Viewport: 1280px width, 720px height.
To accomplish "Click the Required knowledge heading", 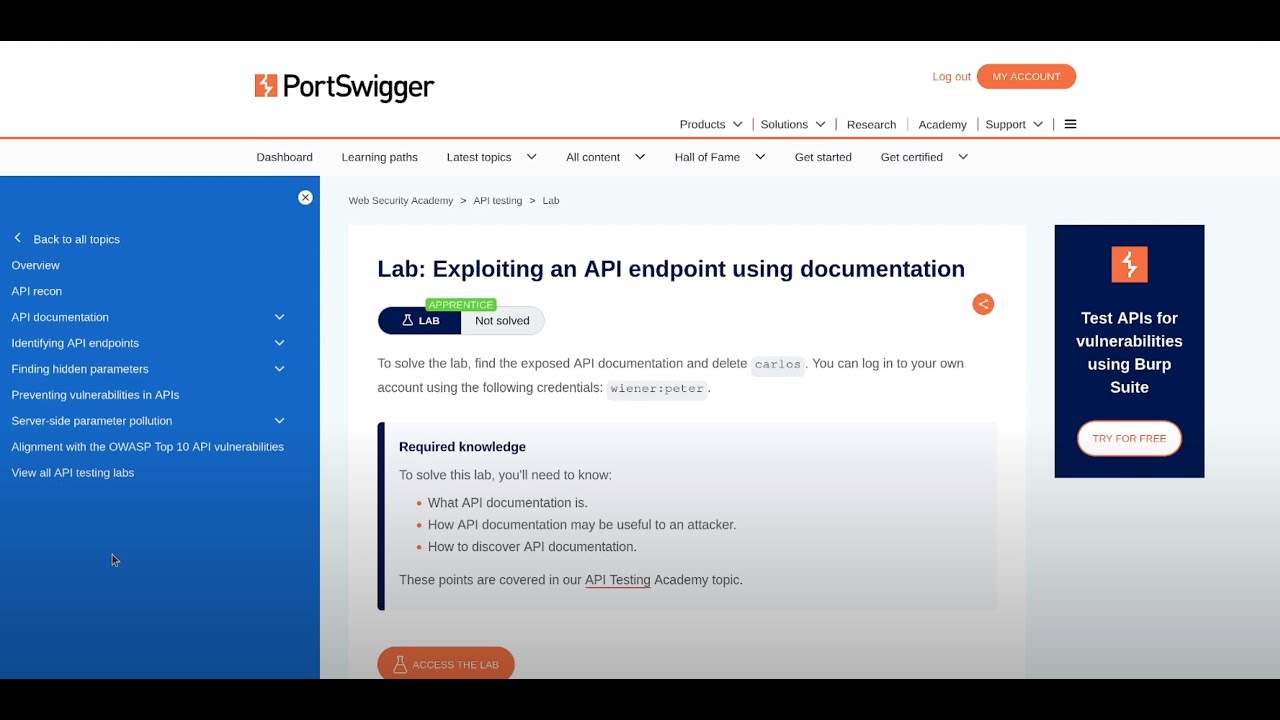I will [462, 447].
